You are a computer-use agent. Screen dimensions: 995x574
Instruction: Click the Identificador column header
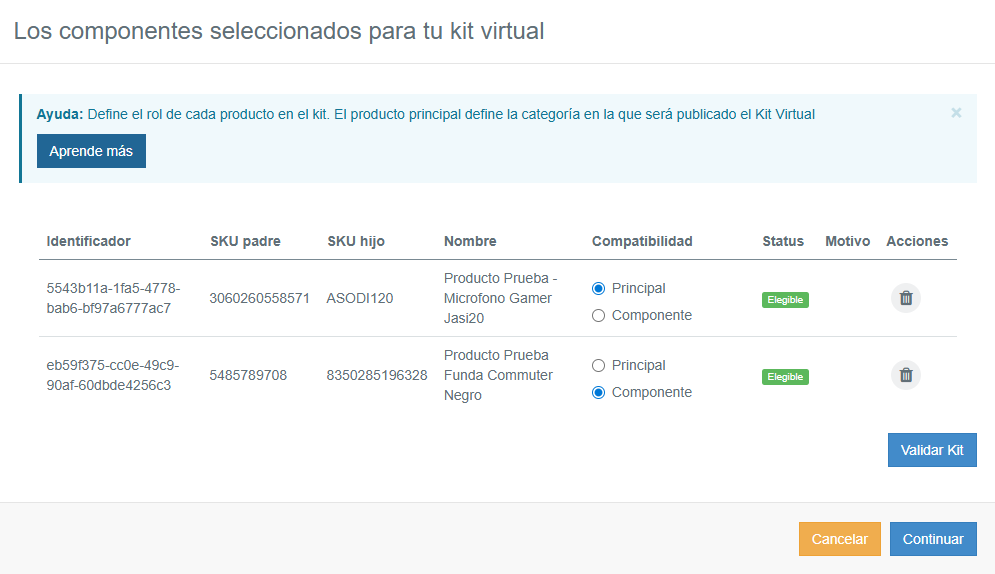tap(88, 241)
